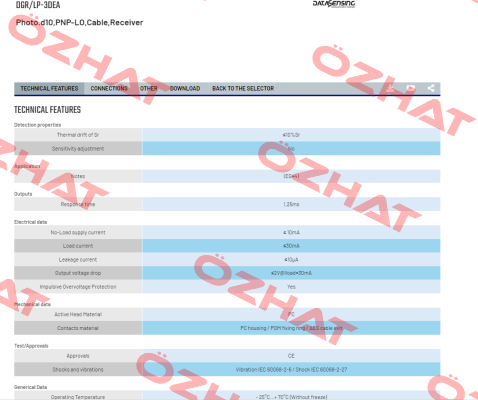478x400 pixels.
Task: Click the Datasensing logo
Action: coord(334,4)
